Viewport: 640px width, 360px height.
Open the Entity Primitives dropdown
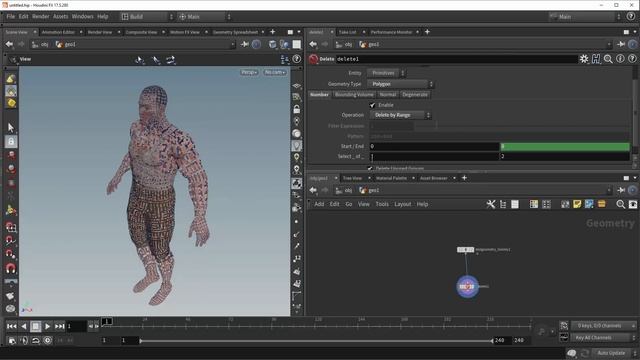click(386, 73)
